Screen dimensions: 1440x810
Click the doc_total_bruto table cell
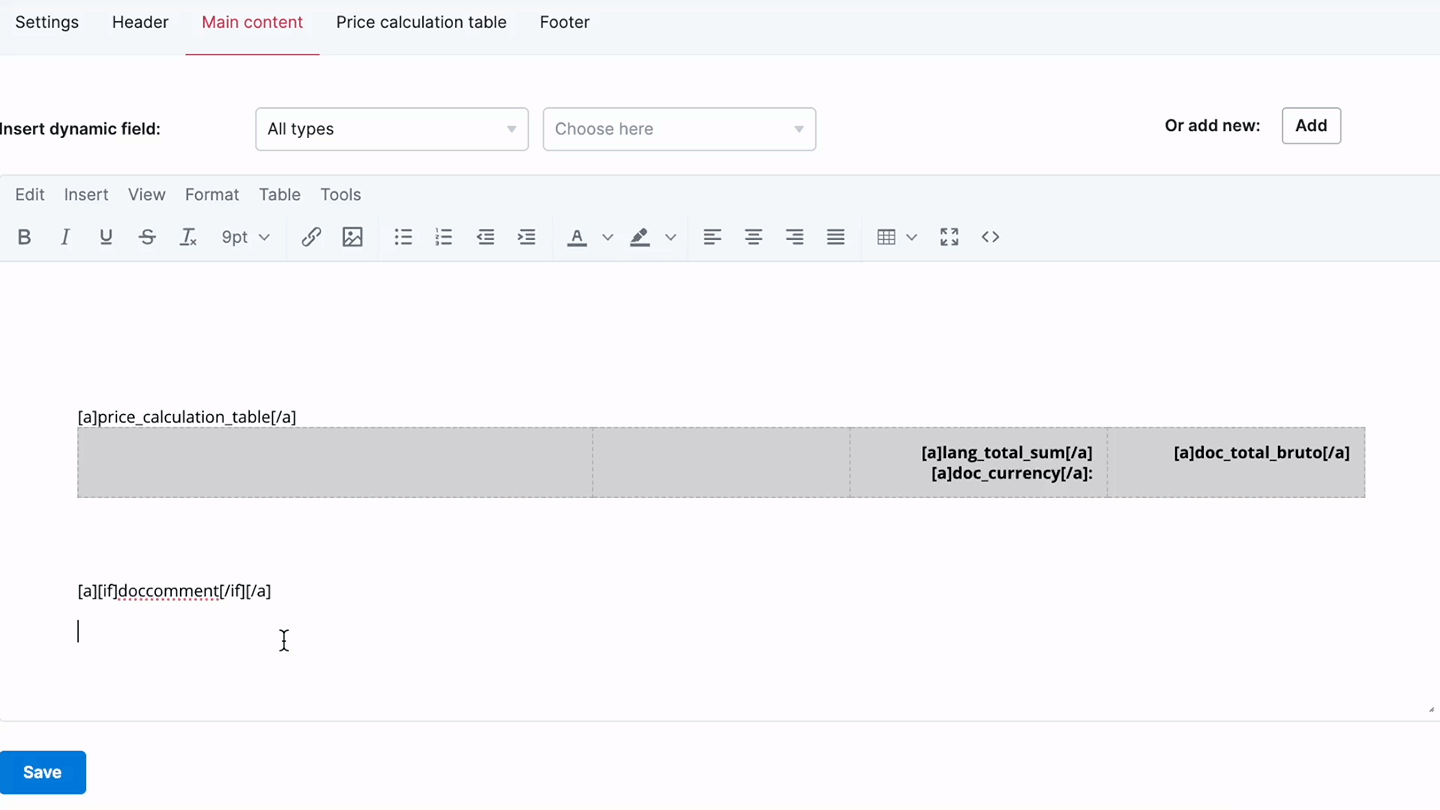click(1236, 462)
